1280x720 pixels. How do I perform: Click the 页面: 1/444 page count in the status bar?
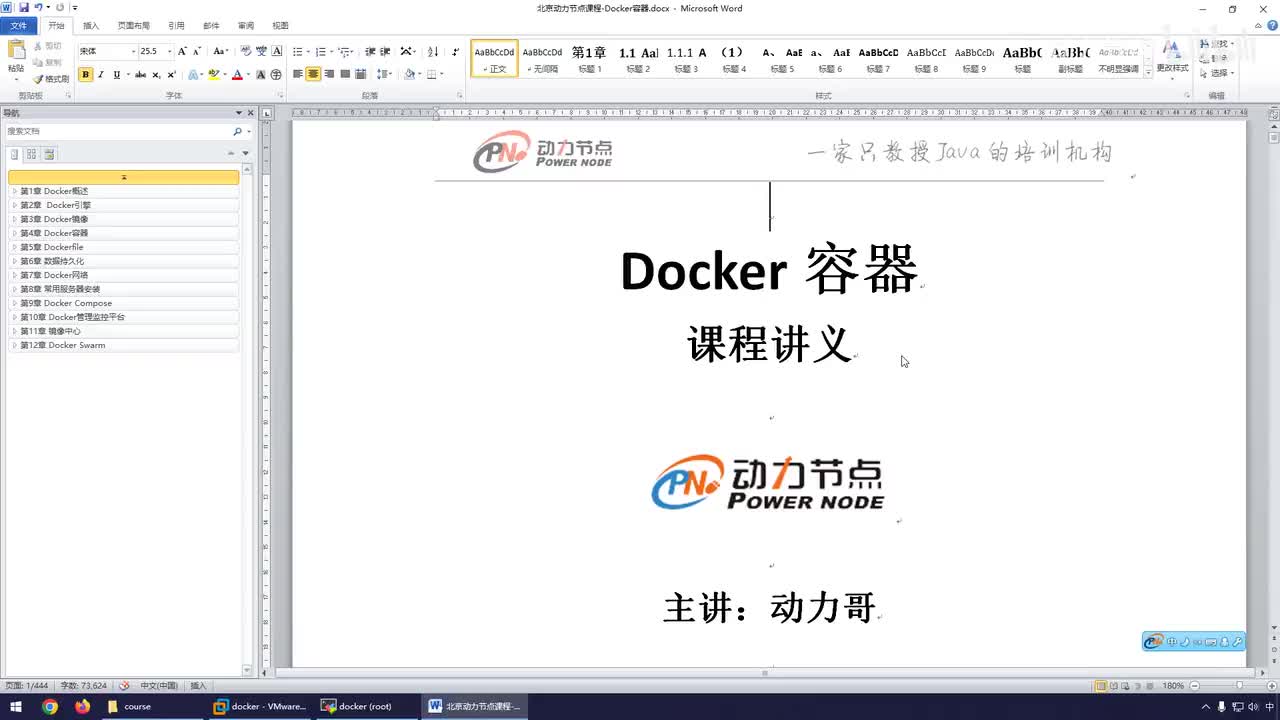pyautogui.click(x=27, y=686)
